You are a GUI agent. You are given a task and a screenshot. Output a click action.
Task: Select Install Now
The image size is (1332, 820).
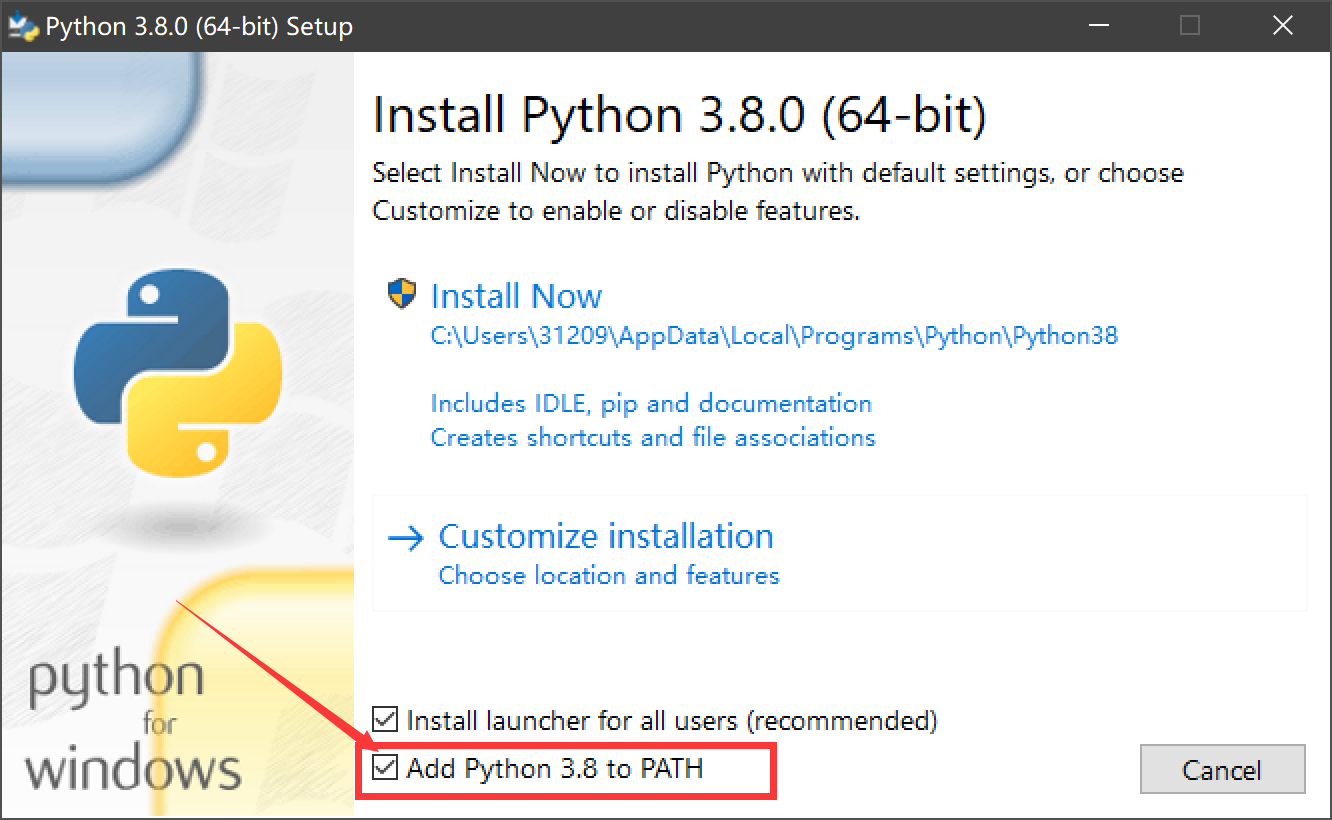point(516,295)
